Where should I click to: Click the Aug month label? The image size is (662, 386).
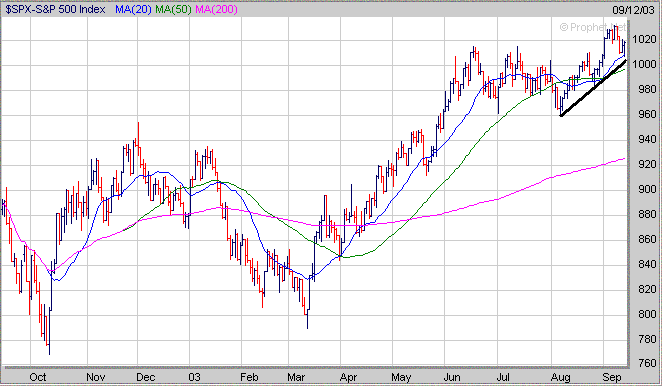point(561,377)
